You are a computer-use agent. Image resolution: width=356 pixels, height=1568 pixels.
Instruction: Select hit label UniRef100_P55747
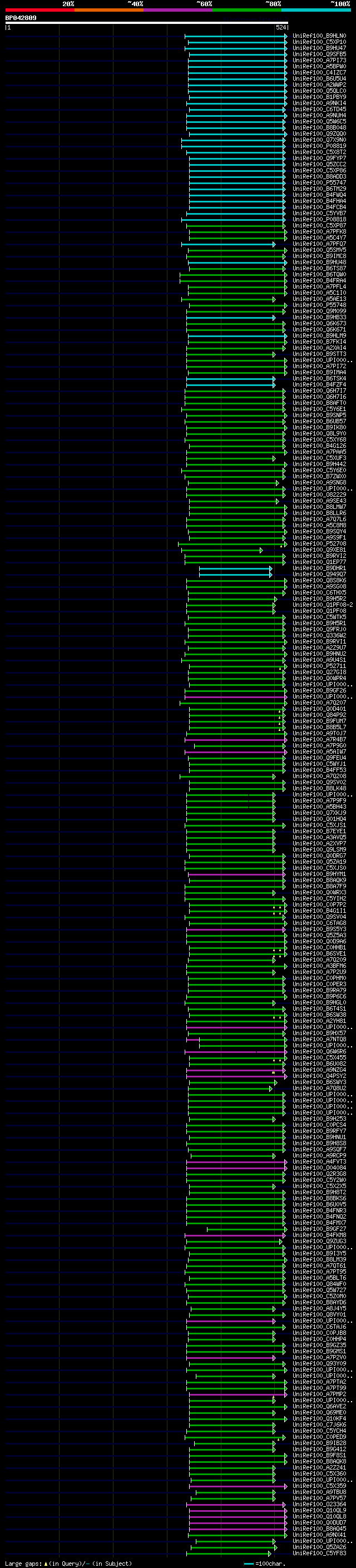tap(319, 182)
